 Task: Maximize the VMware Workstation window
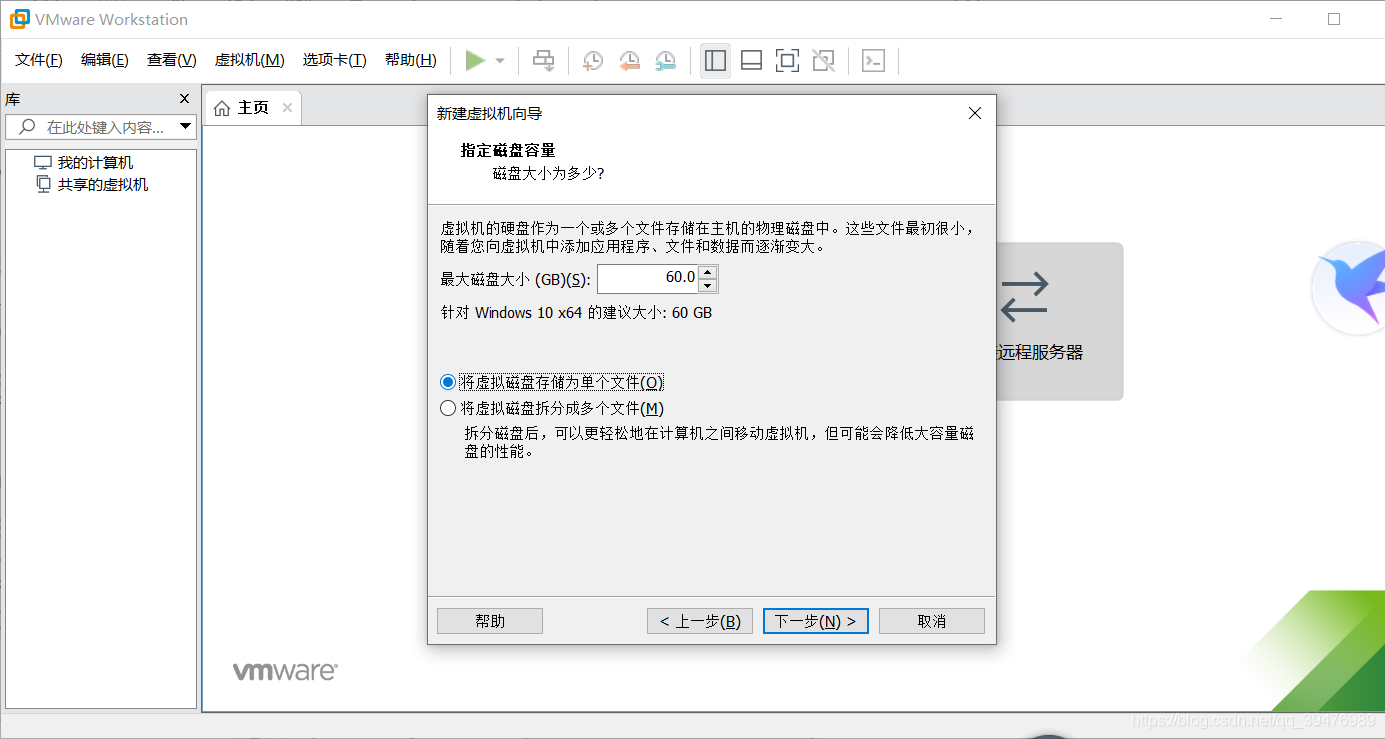point(1333,19)
